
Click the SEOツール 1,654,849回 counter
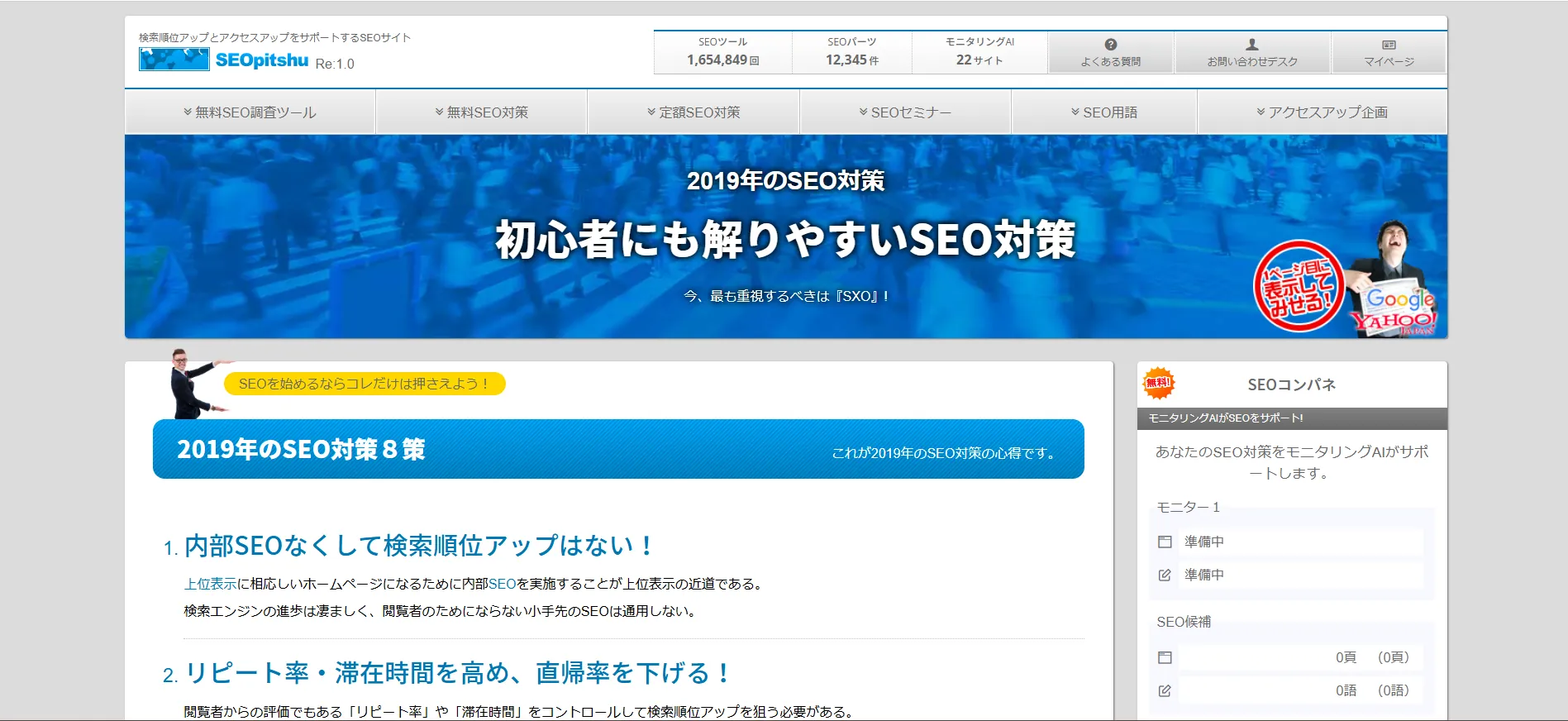[x=722, y=52]
